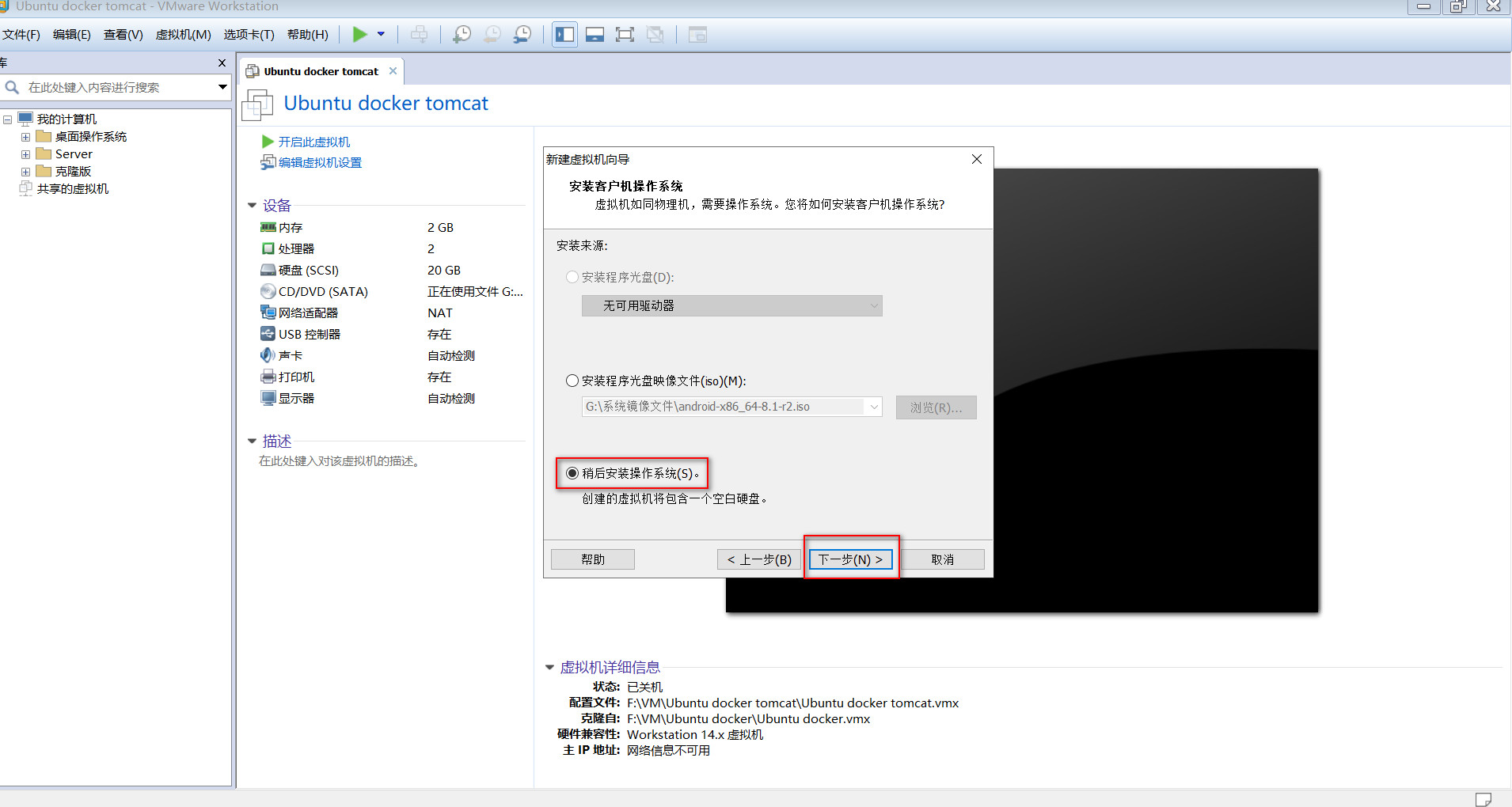Click the 处理器 processor device icon
Viewport: 1512px width, 807px height.
coord(268,248)
